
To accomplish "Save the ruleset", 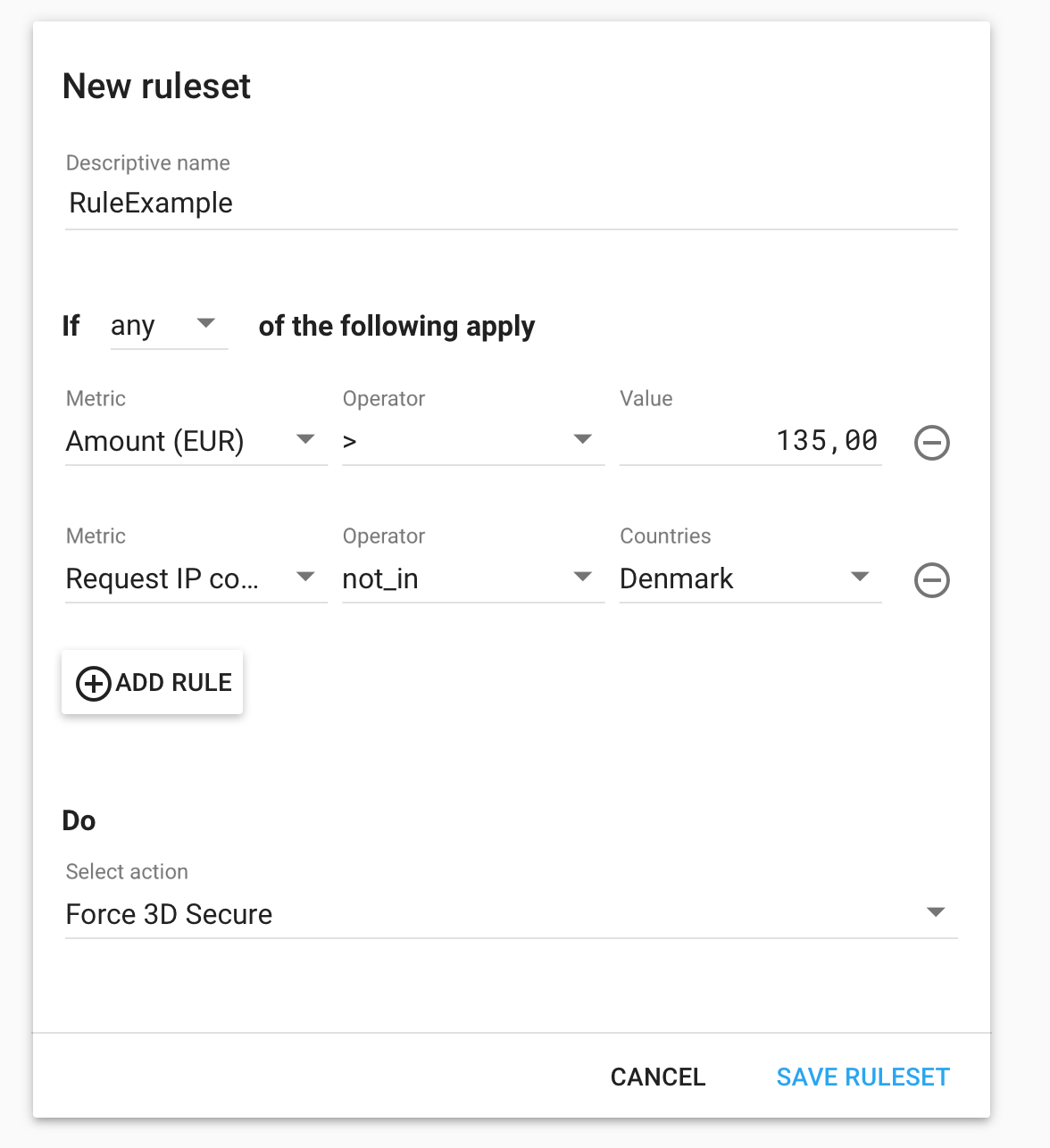I will pos(862,1077).
